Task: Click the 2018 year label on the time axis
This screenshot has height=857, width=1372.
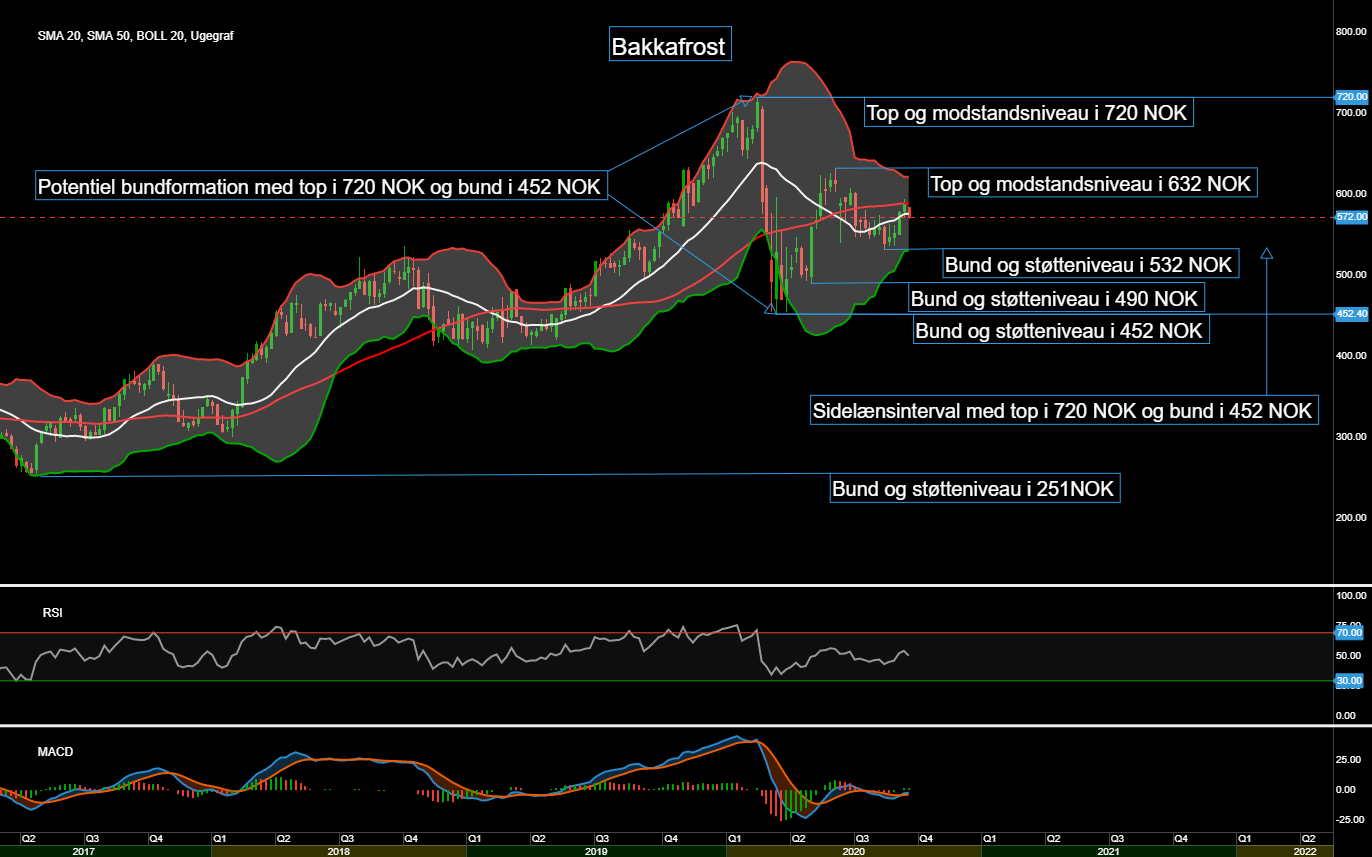Action: (x=338, y=851)
